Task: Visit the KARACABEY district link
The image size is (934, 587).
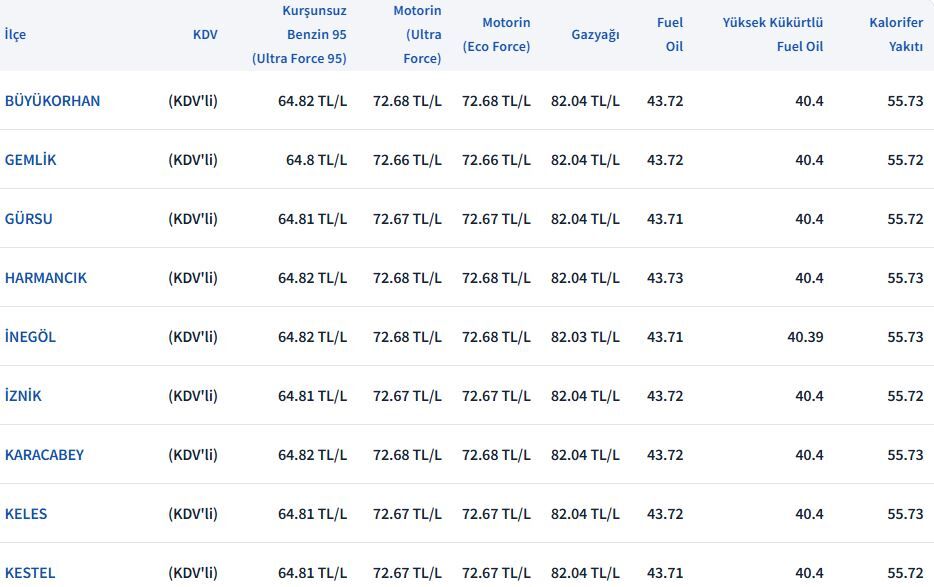Action: coord(44,455)
